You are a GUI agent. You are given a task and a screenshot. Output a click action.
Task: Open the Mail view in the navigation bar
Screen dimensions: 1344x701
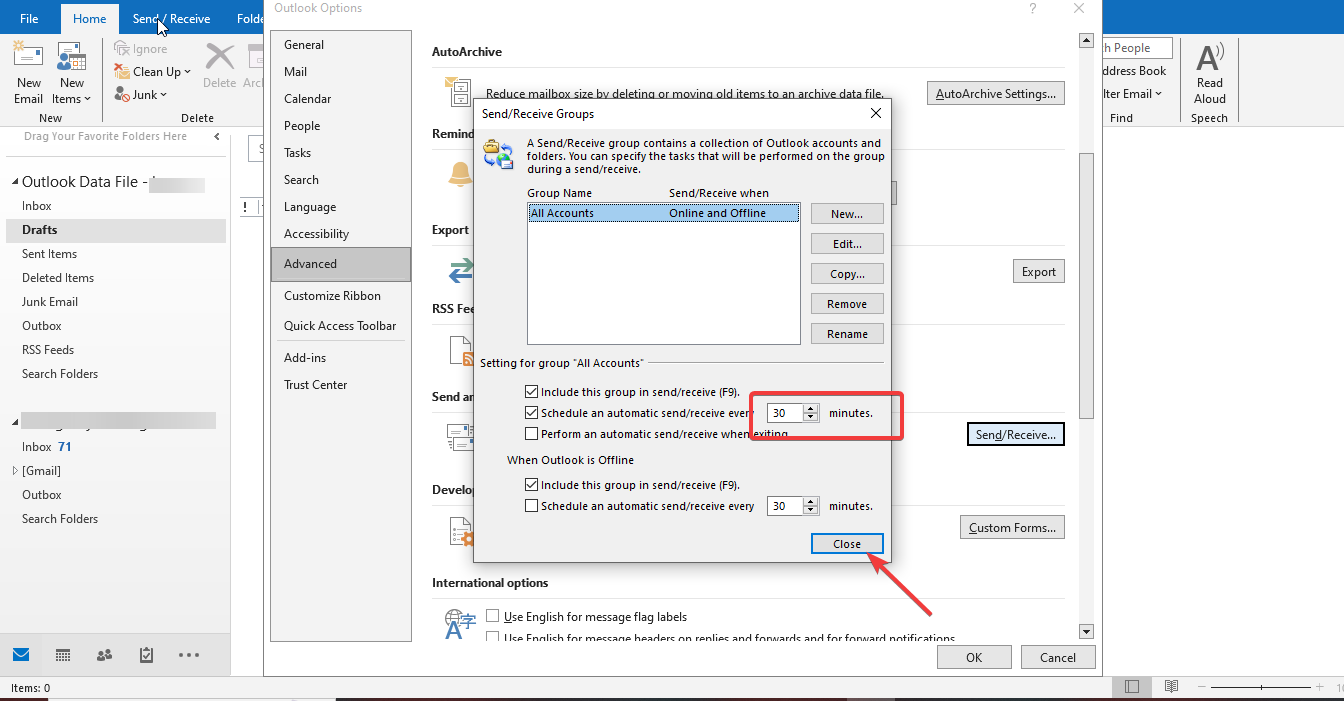coord(21,655)
